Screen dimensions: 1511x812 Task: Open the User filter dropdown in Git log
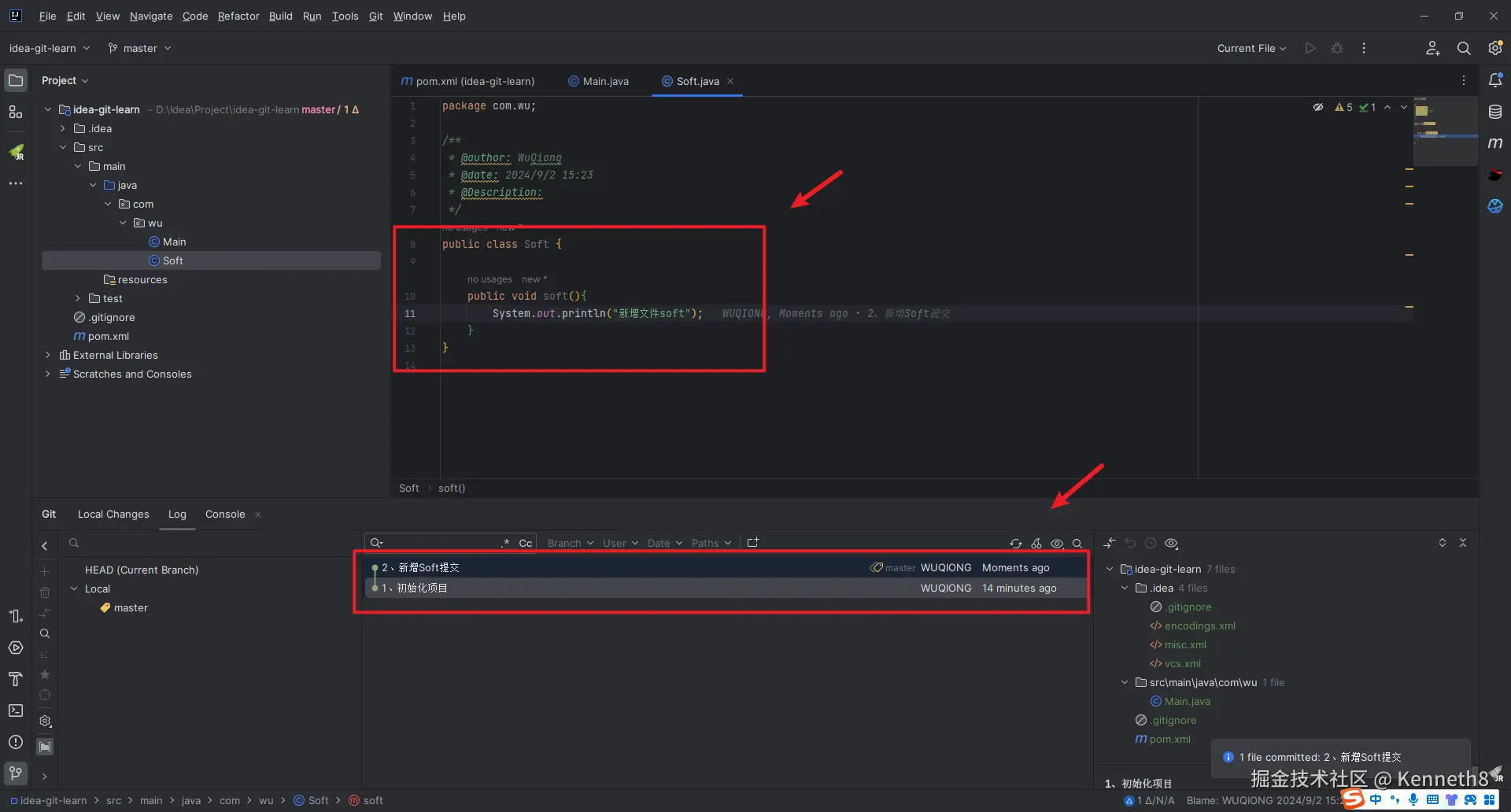(x=620, y=543)
